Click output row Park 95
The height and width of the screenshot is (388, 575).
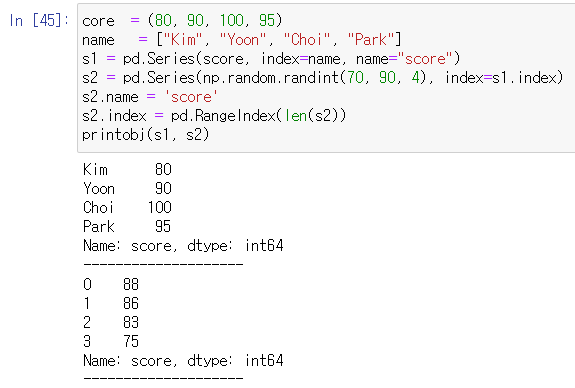127,227
